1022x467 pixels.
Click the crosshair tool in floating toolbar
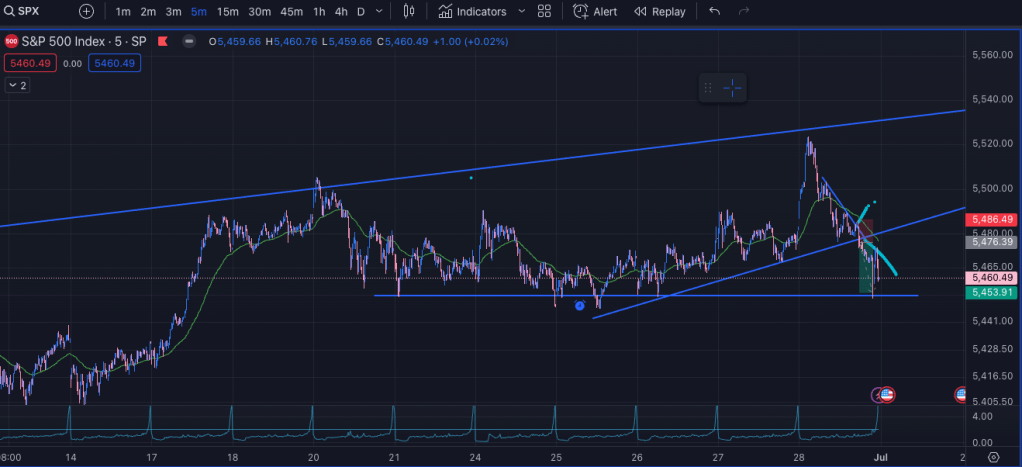(732, 88)
